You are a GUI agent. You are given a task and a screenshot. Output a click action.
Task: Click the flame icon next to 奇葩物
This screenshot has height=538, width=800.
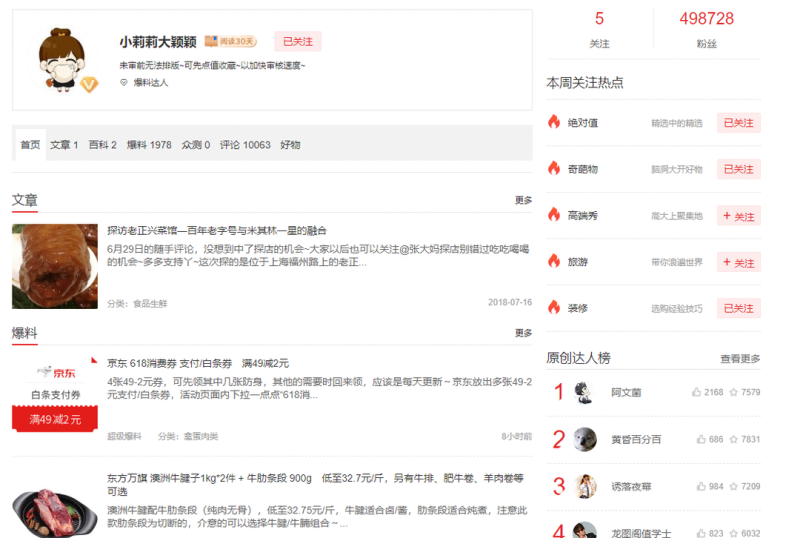[554, 168]
